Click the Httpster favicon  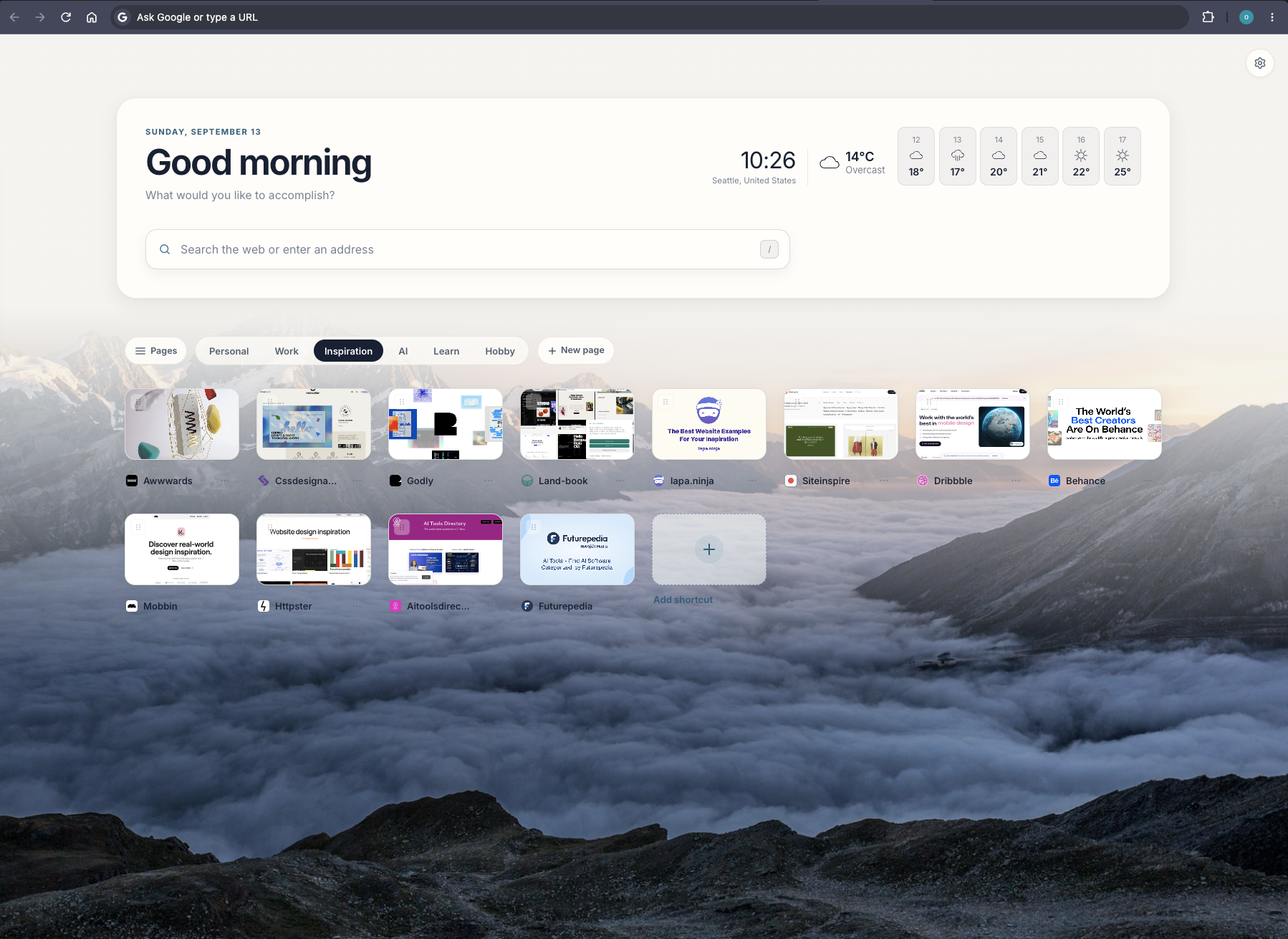[264, 606]
